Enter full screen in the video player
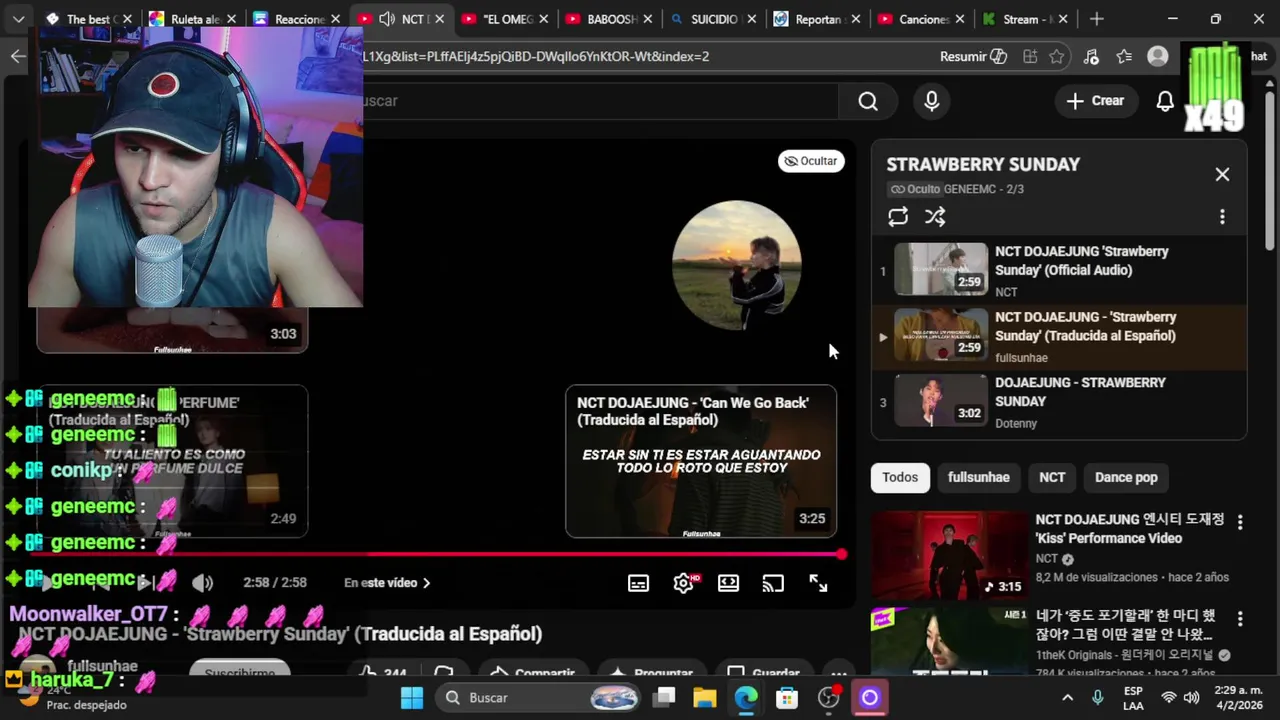 818,583
